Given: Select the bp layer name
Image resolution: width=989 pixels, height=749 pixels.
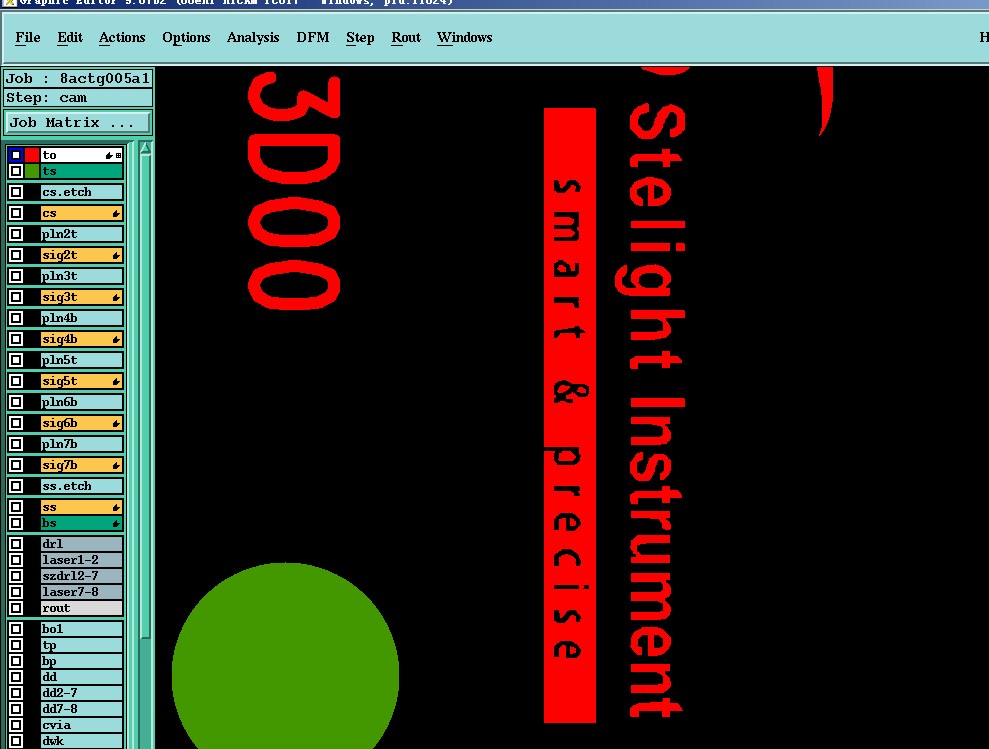Looking at the screenshot, I should (81, 661).
